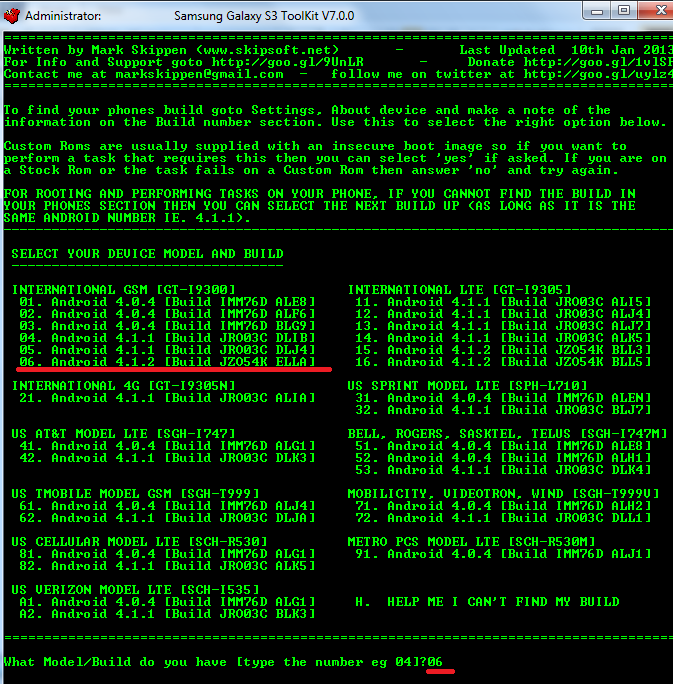Select line A2 Build JRO03C BLK3

pos(167,614)
